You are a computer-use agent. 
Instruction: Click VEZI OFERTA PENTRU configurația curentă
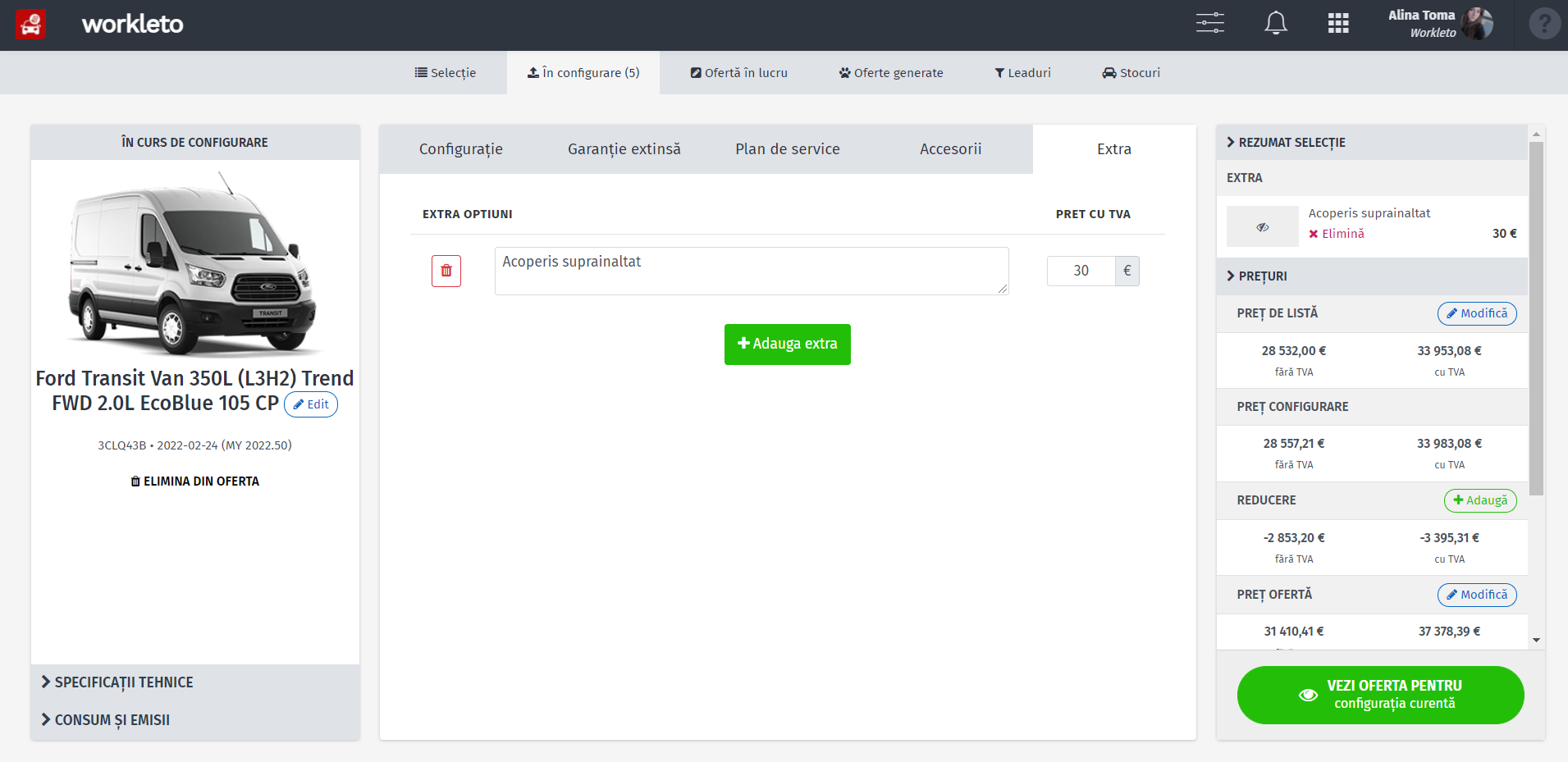(x=1381, y=695)
